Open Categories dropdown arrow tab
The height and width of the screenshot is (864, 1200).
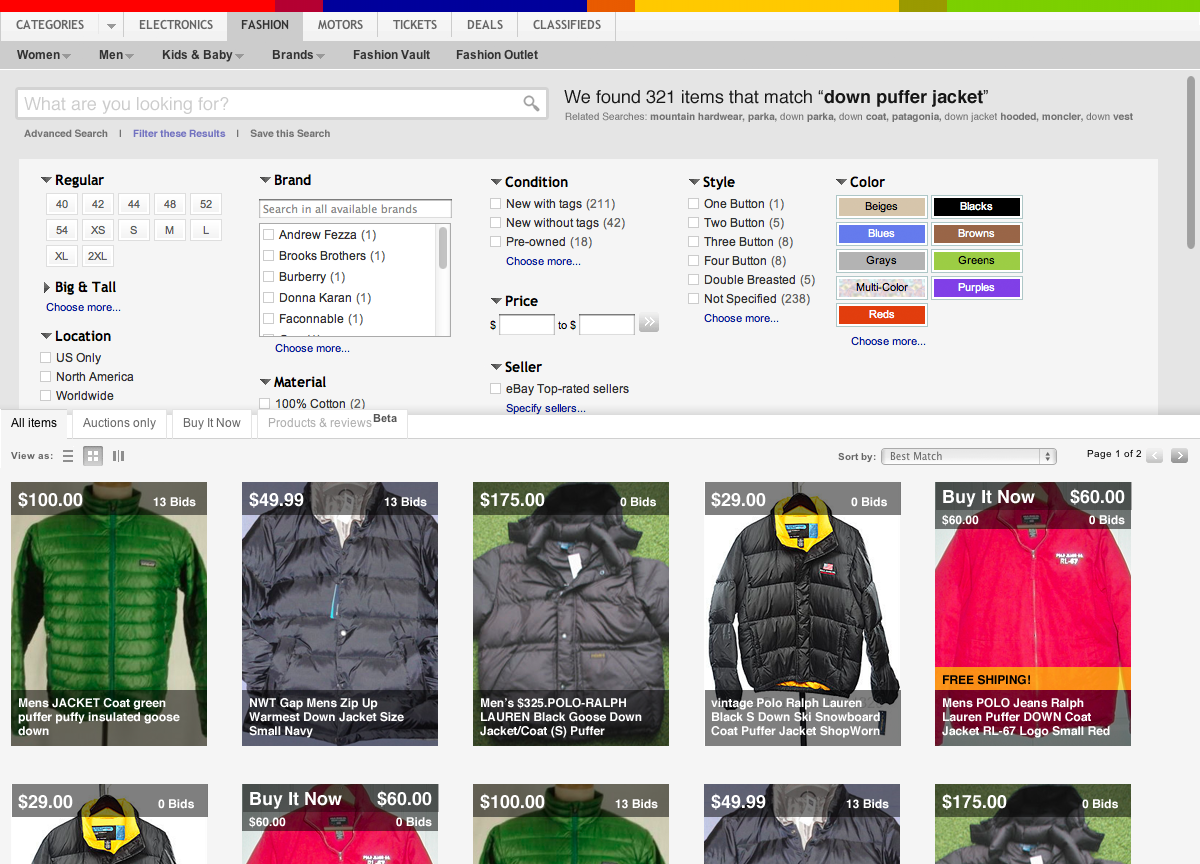tap(111, 26)
